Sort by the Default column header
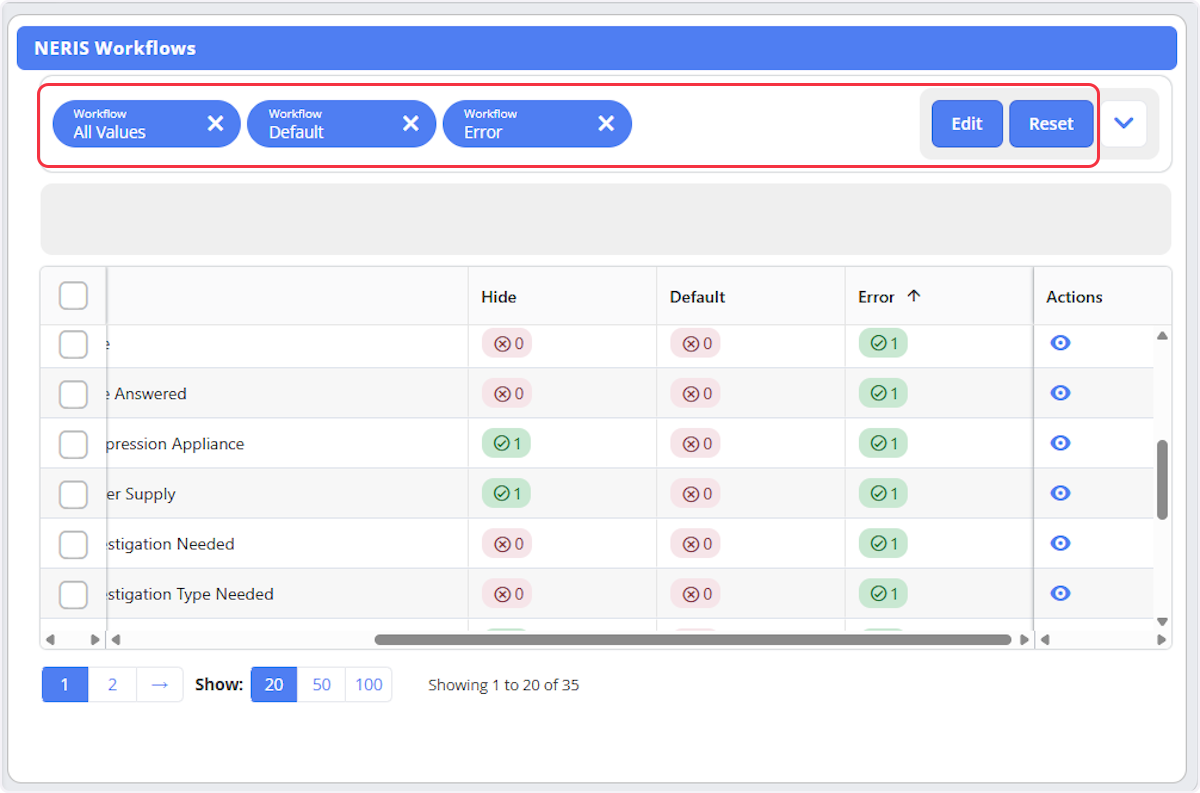 (x=750, y=296)
